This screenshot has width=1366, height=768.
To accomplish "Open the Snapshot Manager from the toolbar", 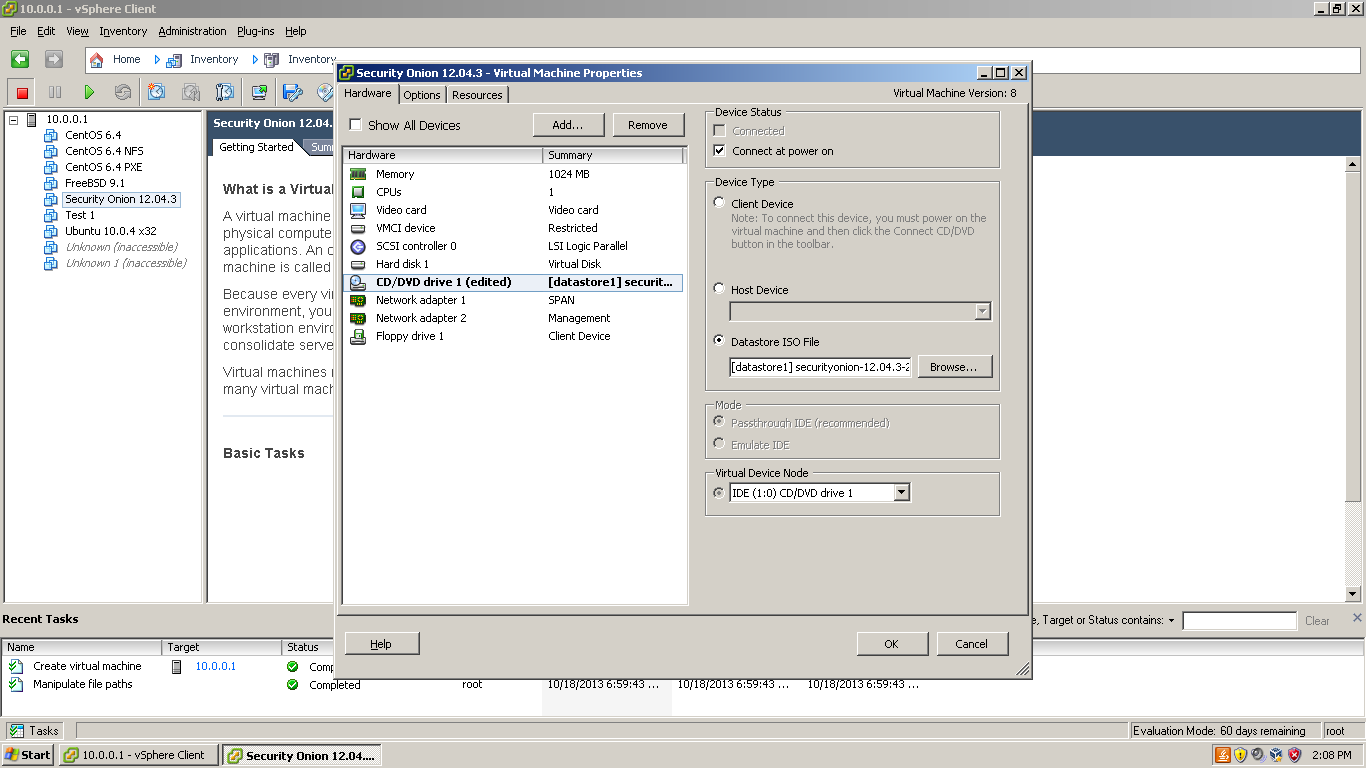I will click(x=224, y=91).
